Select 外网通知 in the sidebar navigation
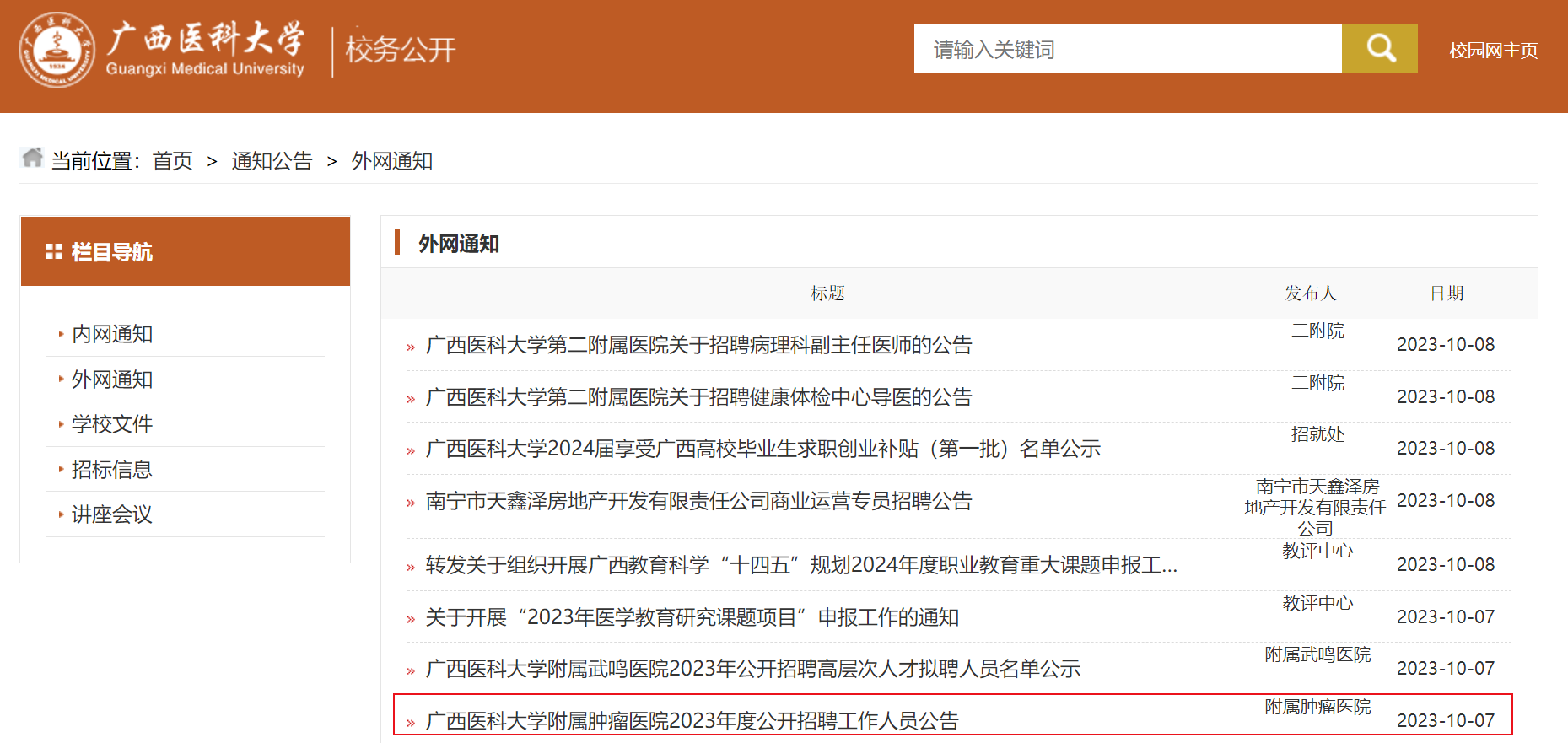Image resolution: width=1568 pixels, height=743 pixels. [112, 380]
